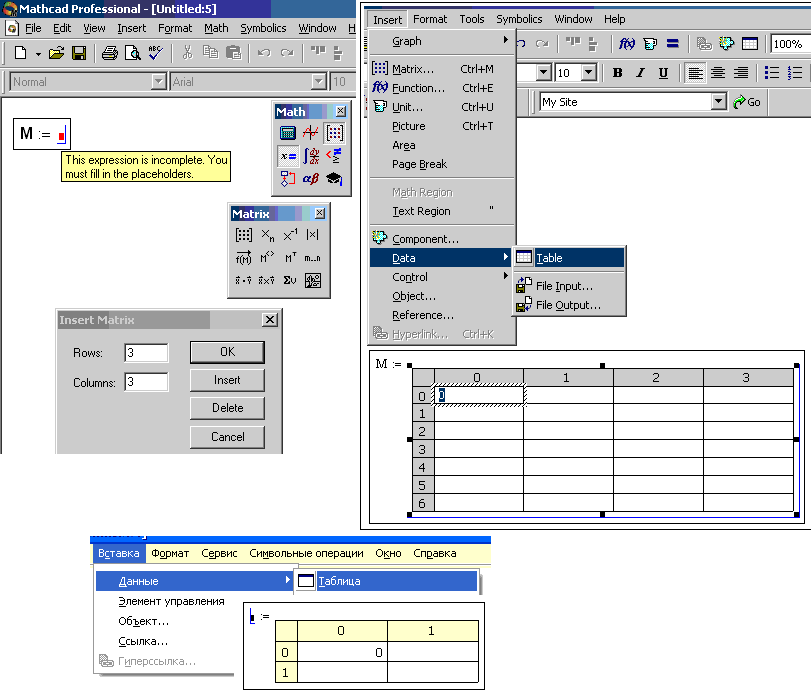The height and width of the screenshot is (698, 811).
Task: Click the insert function f(x) toolbar icon
Action: coord(627,44)
